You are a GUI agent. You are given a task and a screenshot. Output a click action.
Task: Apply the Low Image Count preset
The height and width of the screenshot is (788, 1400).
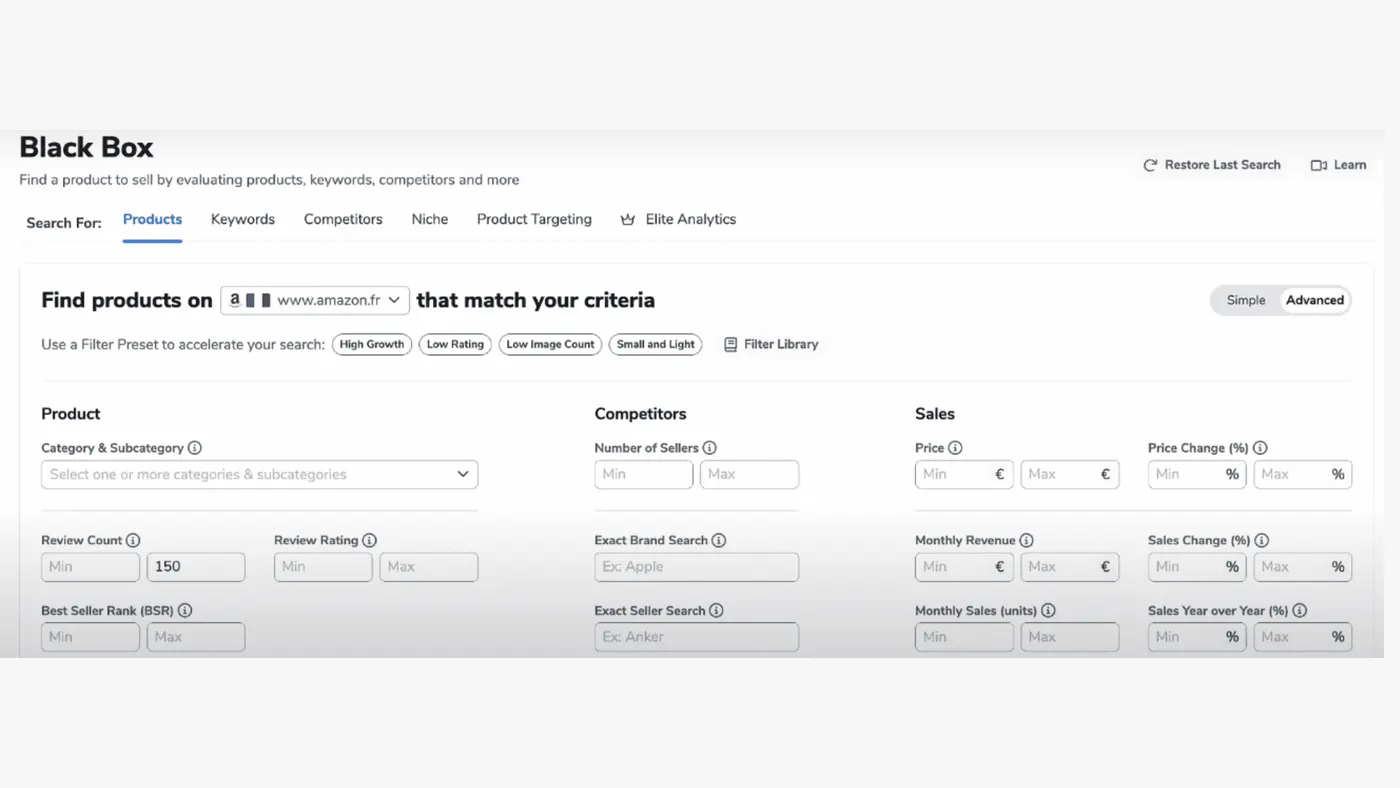tap(551, 344)
